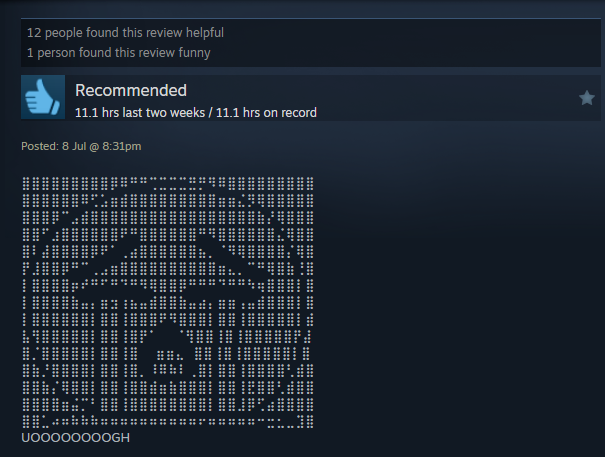Image resolution: width=605 pixels, height=457 pixels.
Task: Click the 'Posted:' label
Action: coord(40,146)
